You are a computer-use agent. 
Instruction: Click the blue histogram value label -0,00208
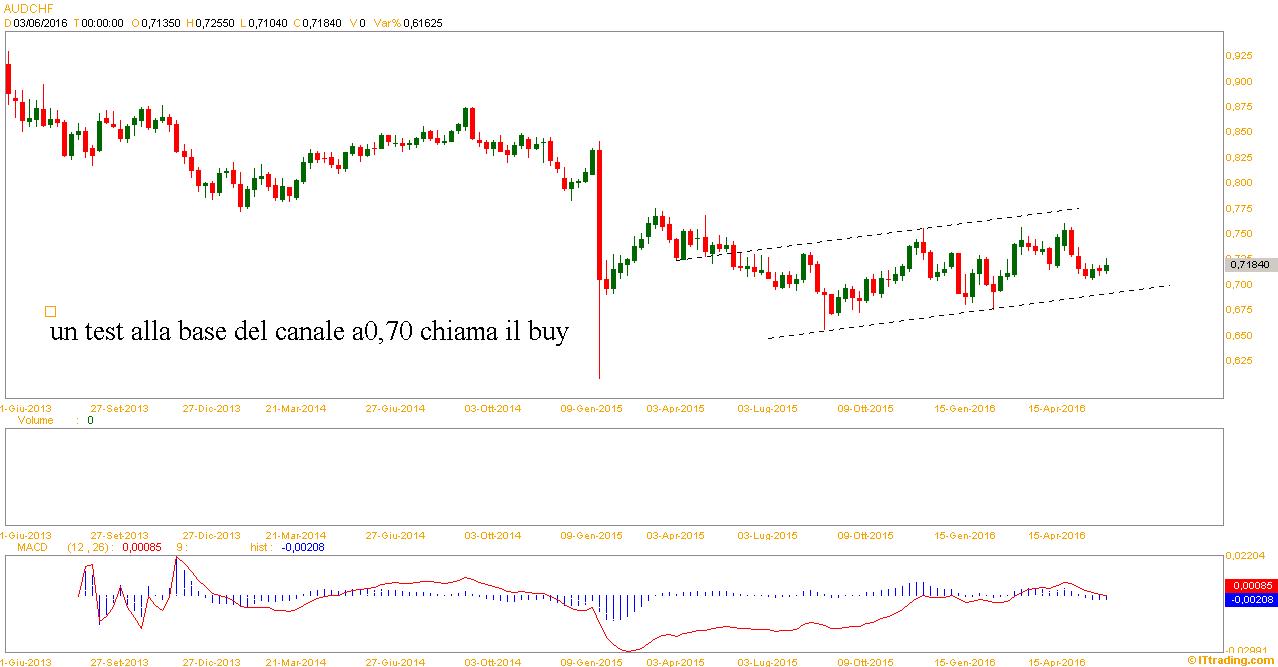click(x=1249, y=600)
